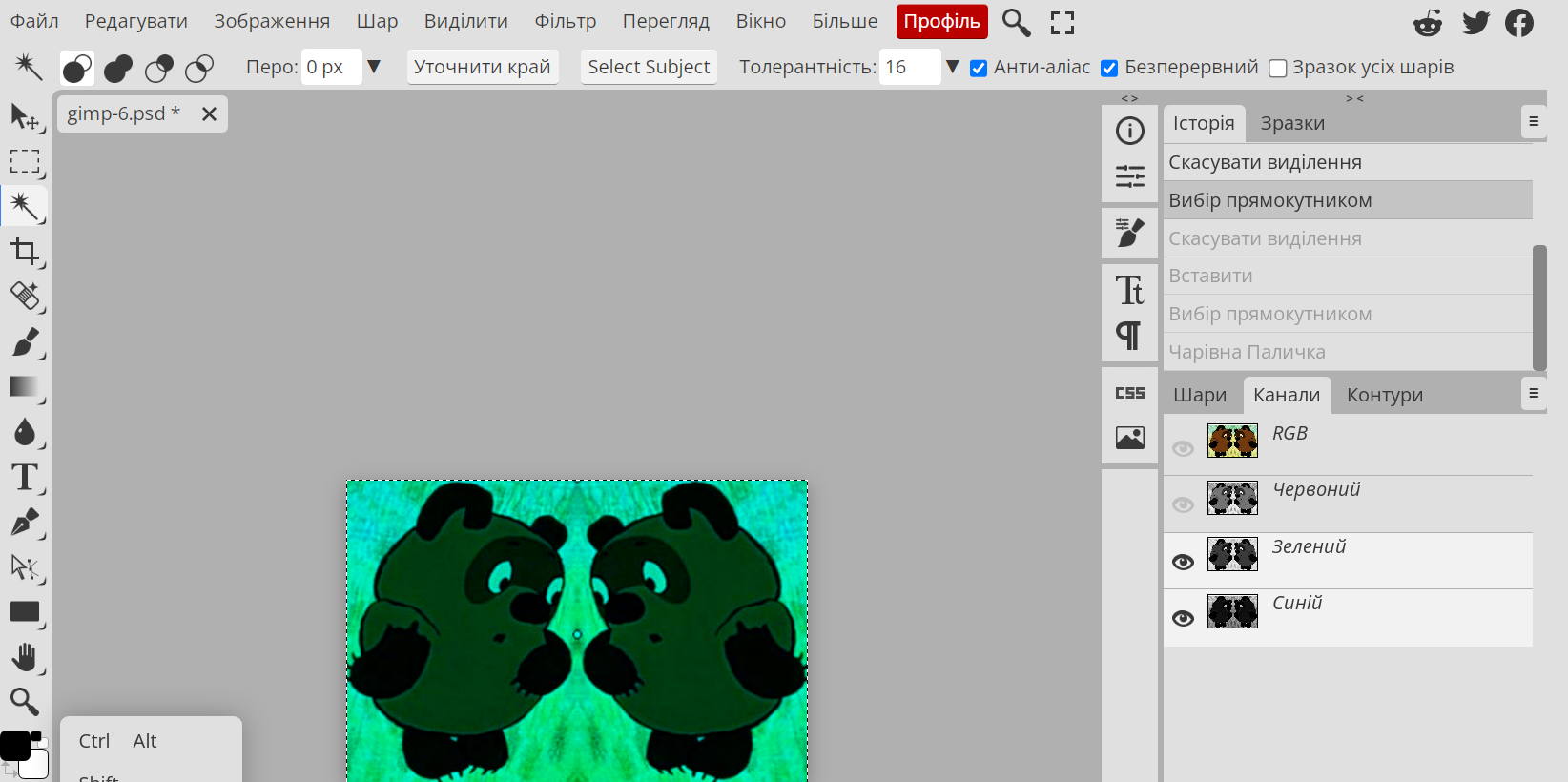
Task: Choose the Hand tool
Action: (x=25, y=657)
